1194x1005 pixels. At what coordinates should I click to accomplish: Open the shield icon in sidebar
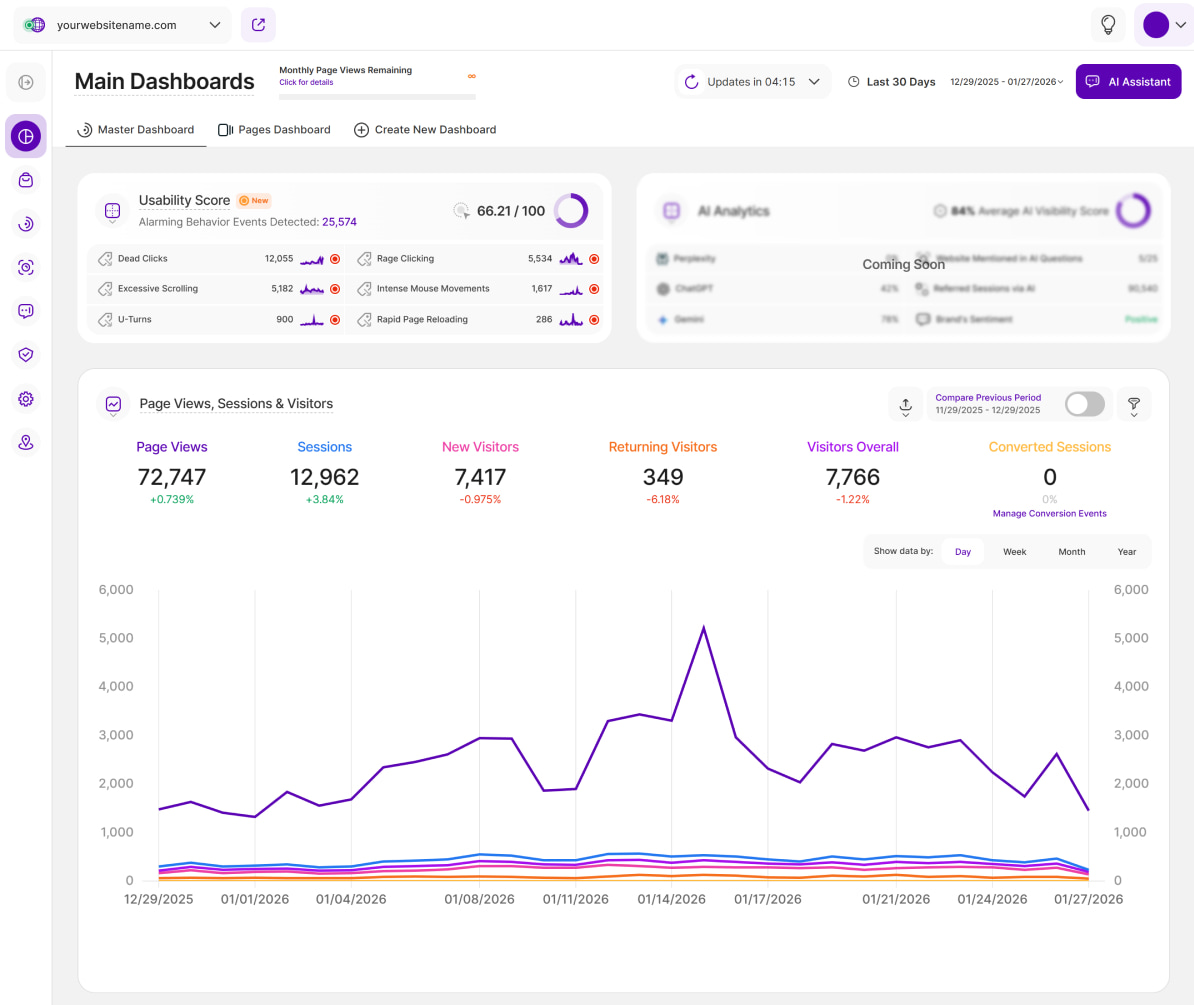tap(26, 354)
